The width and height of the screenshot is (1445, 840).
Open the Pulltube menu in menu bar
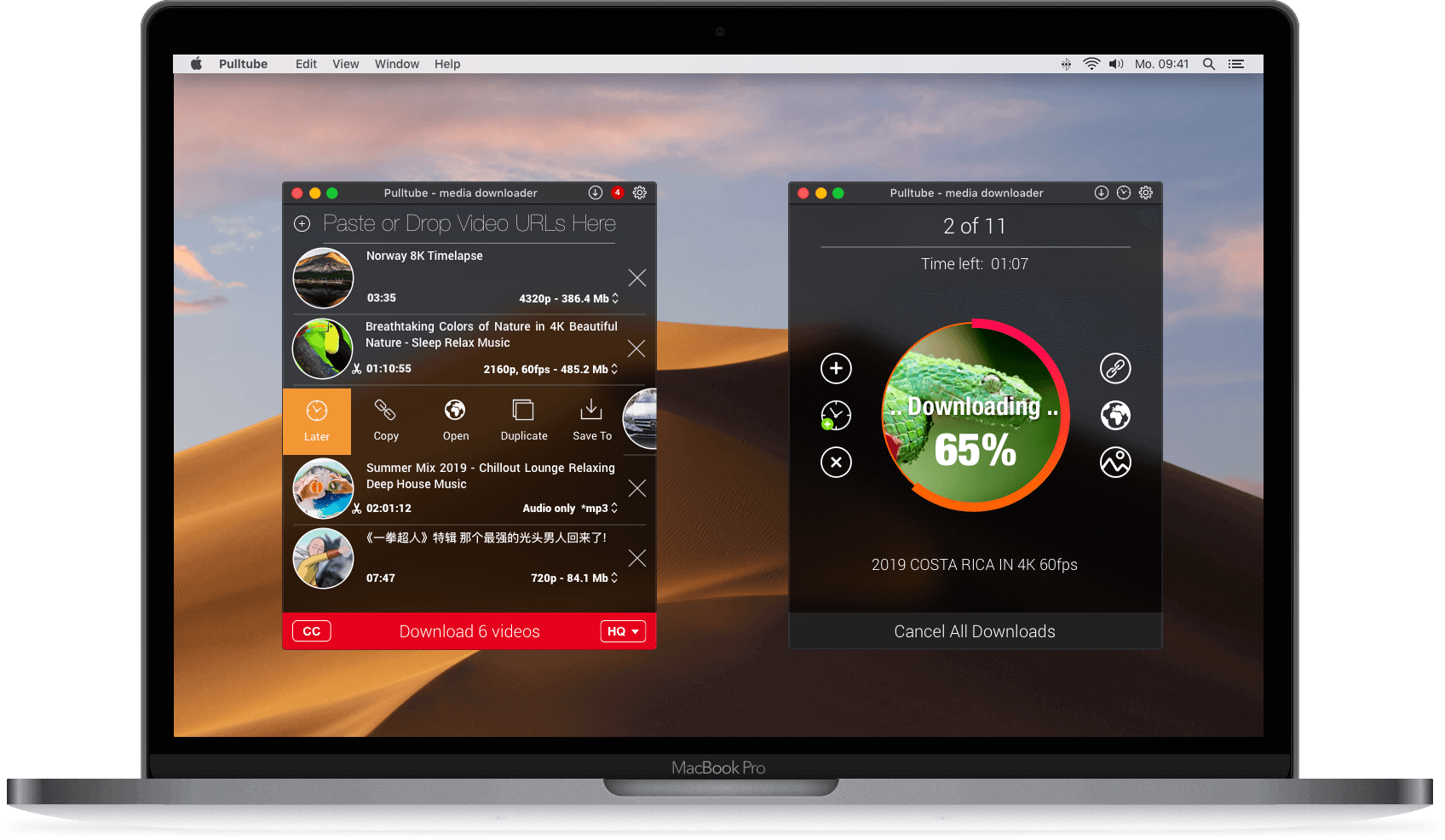pos(243,64)
